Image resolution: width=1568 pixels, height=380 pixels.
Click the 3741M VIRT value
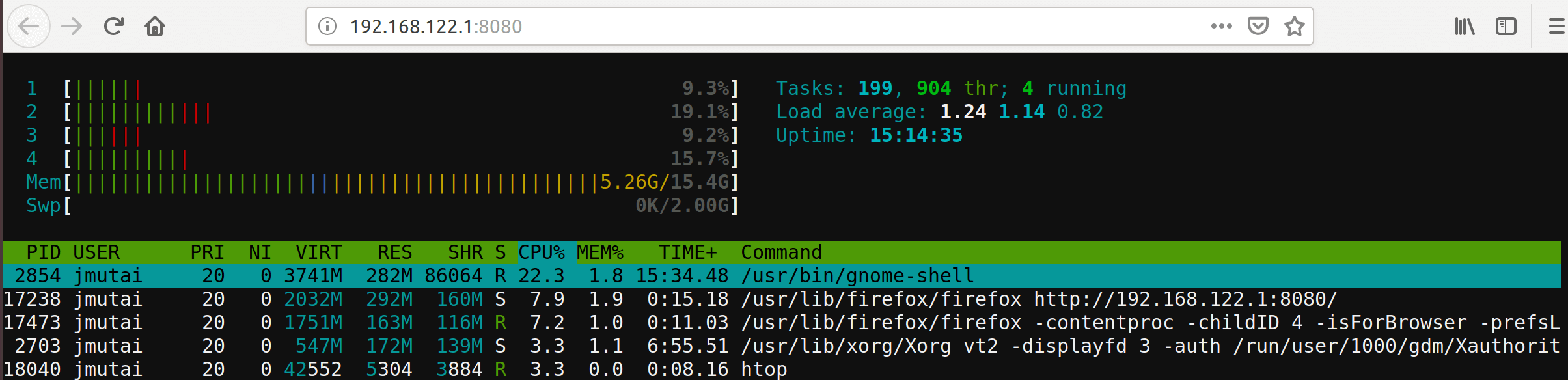(313, 276)
